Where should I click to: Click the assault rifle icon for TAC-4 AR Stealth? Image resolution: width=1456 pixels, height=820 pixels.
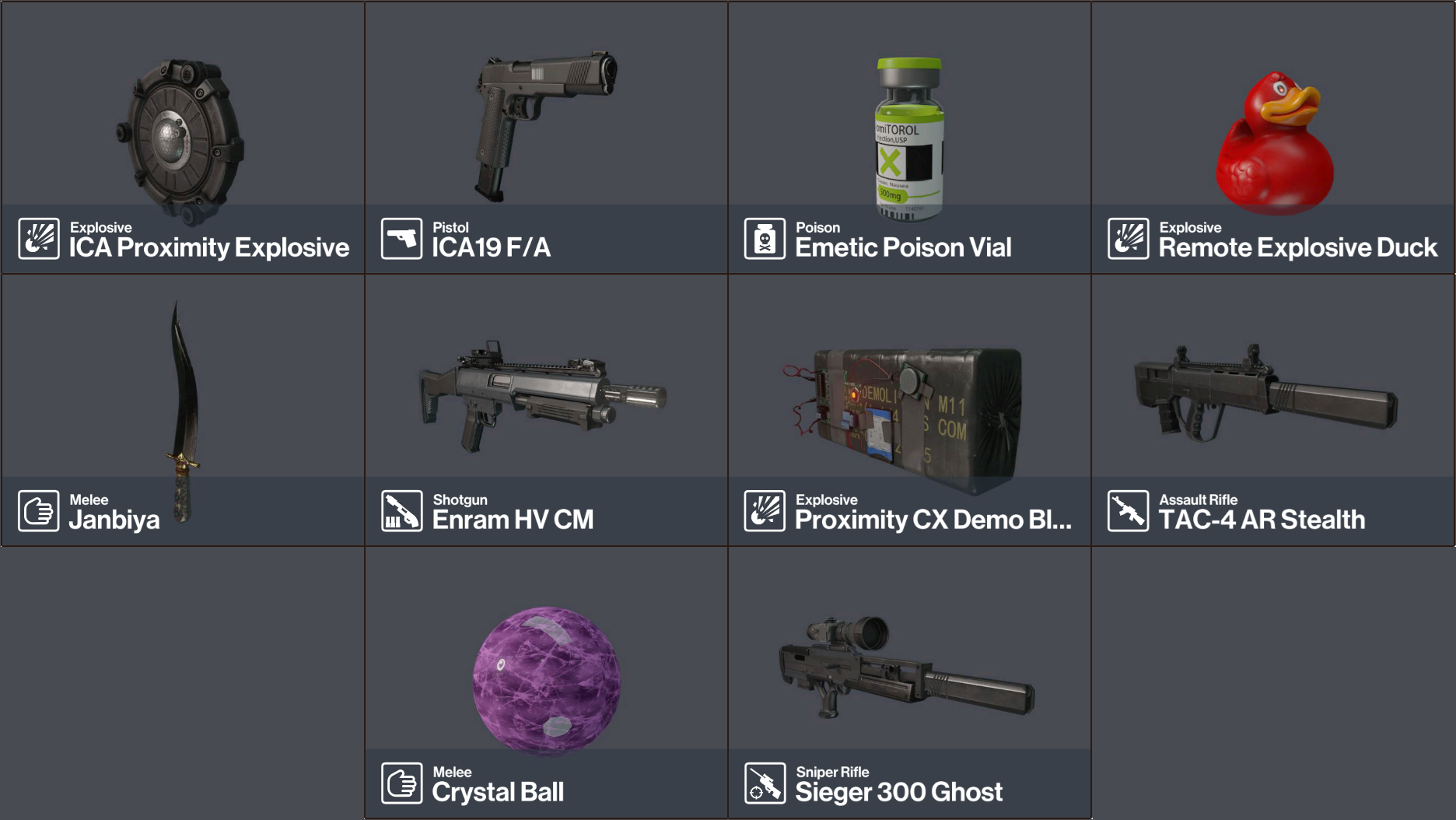click(x=1129, y=510)
